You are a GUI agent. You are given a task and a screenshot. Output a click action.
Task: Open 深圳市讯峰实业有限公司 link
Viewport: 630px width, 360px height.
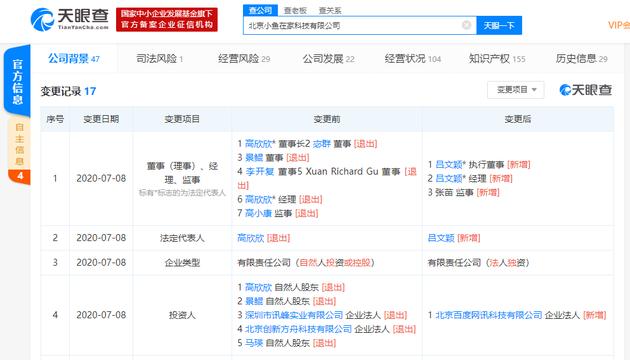[x=294, y=315]
